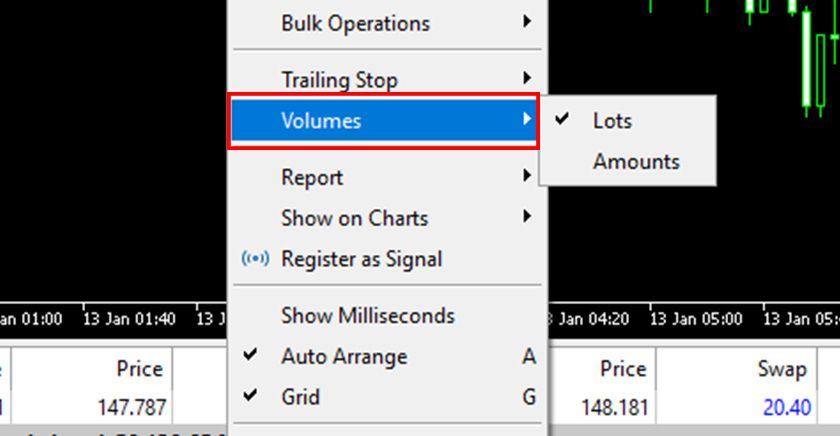Screen dimensions: 840x436
Task: Enable the Show Milliseconds option
Action: [367, 315]
